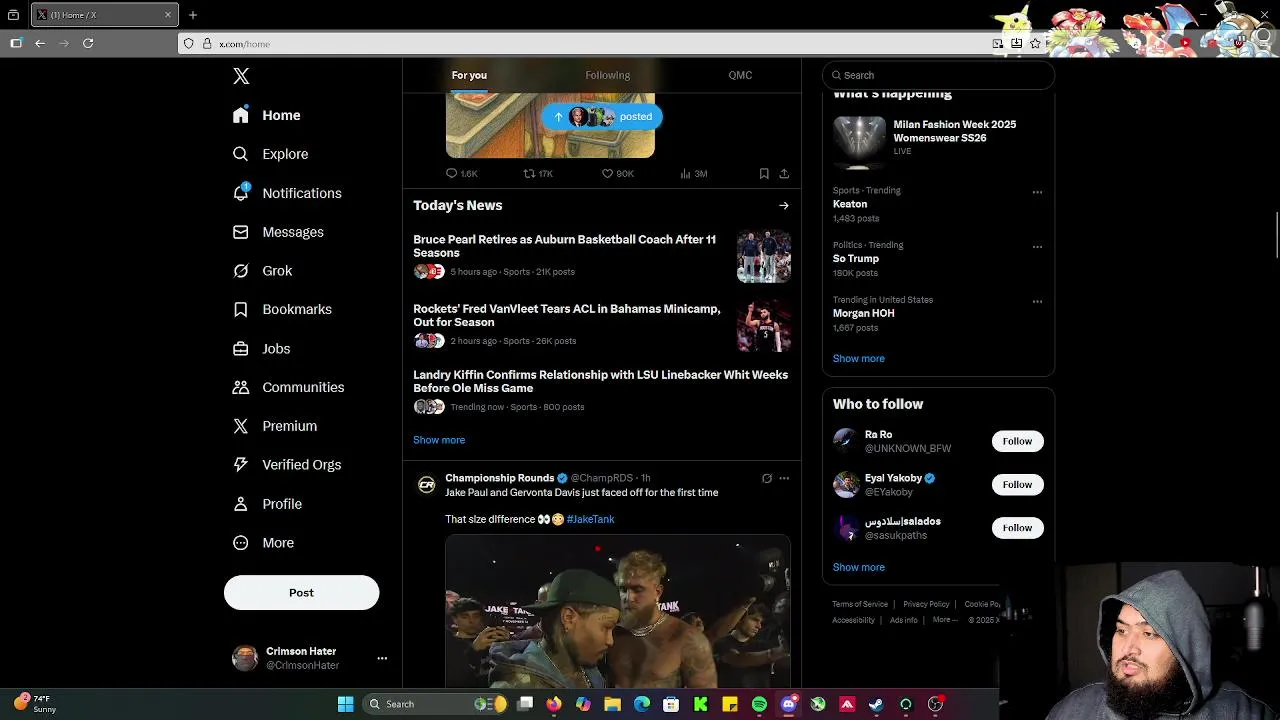Go back in the browser
Screen dimensions: 1280x720
point(40,43)
